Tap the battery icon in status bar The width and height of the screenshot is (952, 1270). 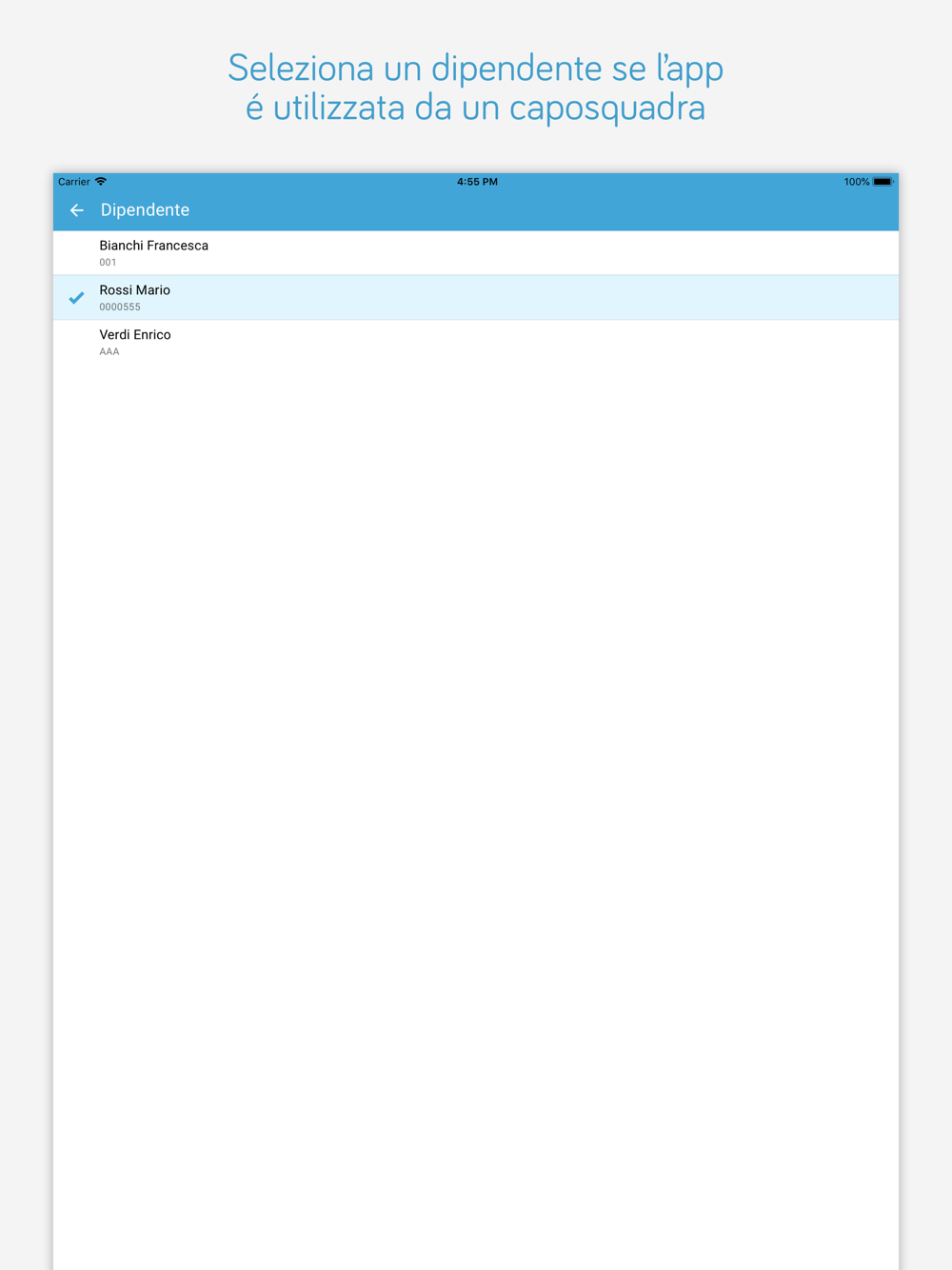coord(883,182)
